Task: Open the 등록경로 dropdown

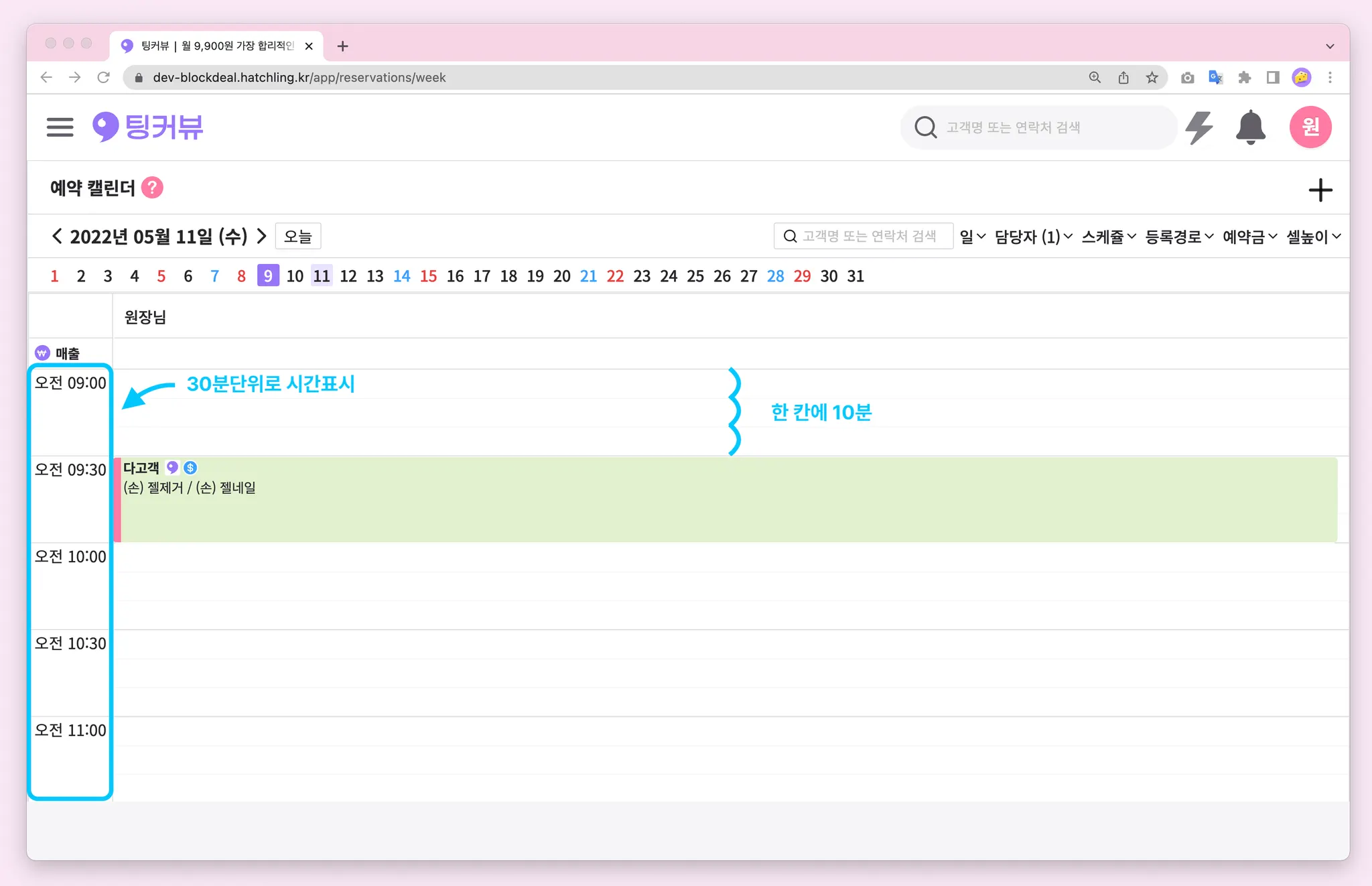Action: click(x=1179, y=237)
